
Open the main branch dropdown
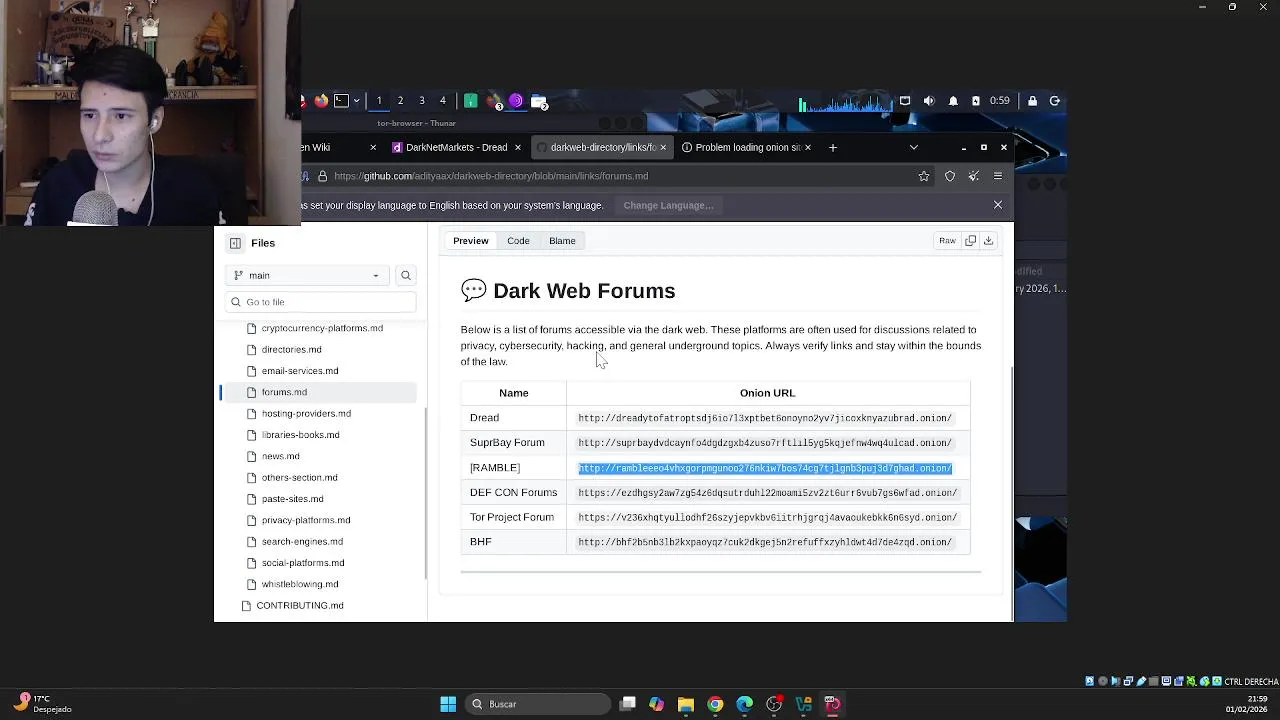click(x=307, y=275)
